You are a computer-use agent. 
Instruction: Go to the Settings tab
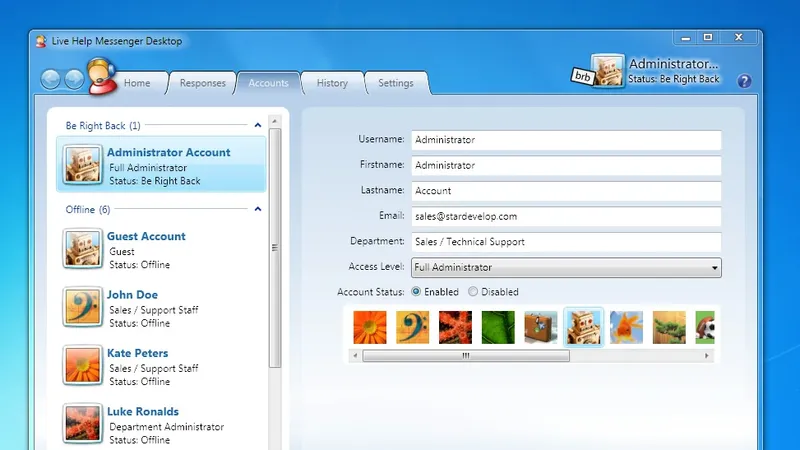point(396,83)
